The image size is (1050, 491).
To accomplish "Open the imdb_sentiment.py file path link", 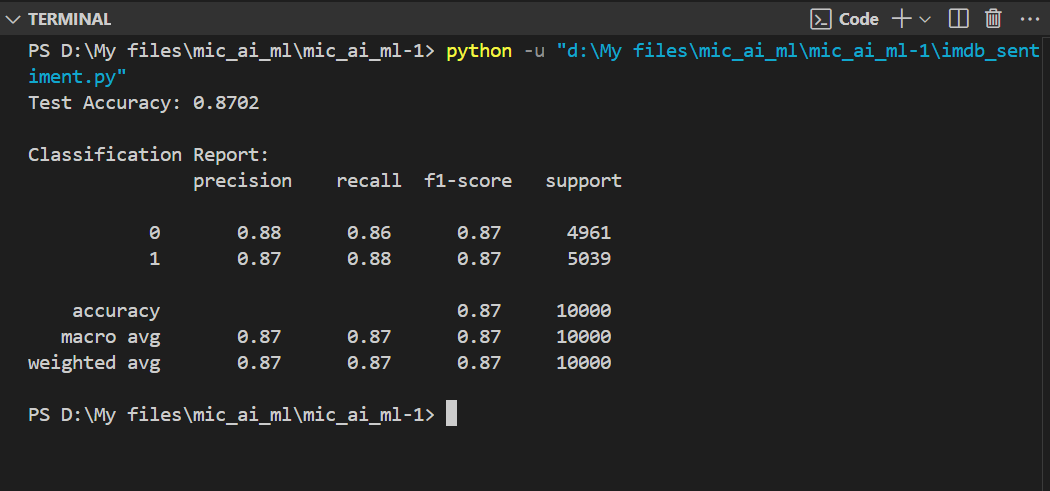I will click(798, 51).
